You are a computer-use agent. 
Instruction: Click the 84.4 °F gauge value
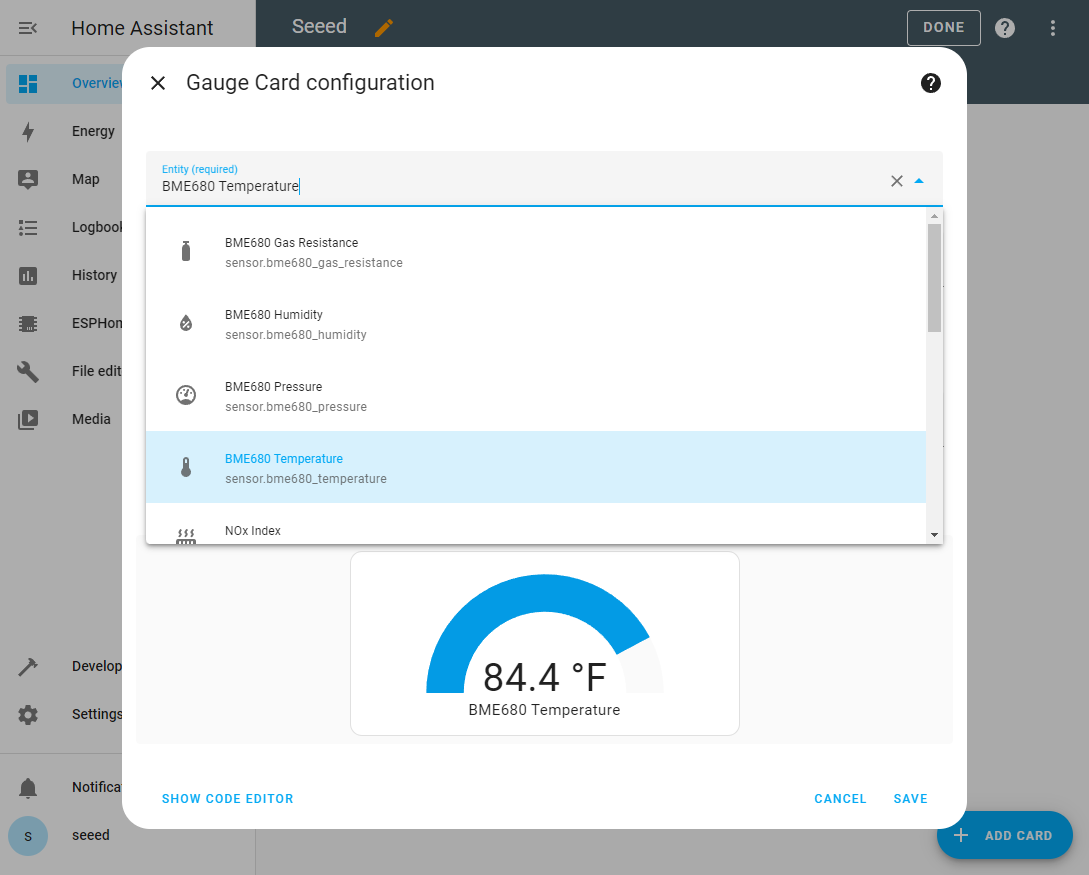(544, 677)
